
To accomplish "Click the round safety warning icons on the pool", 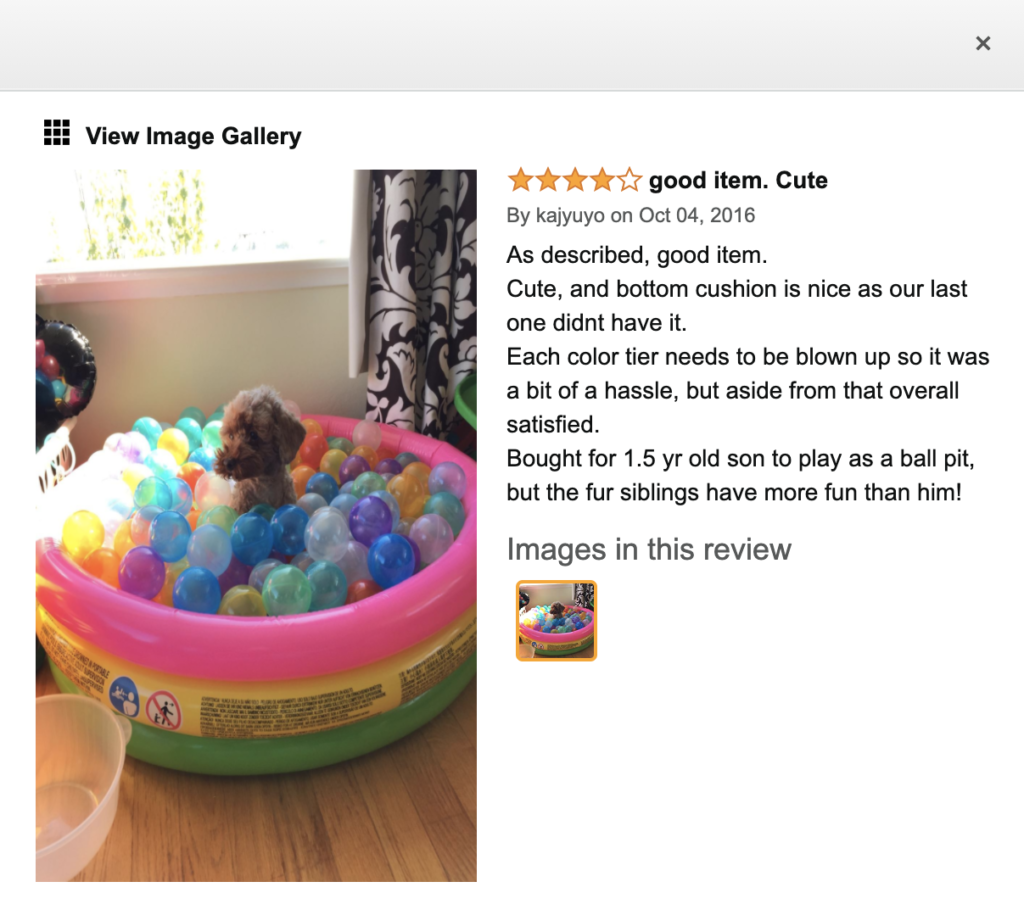I will tap(142, 702).
